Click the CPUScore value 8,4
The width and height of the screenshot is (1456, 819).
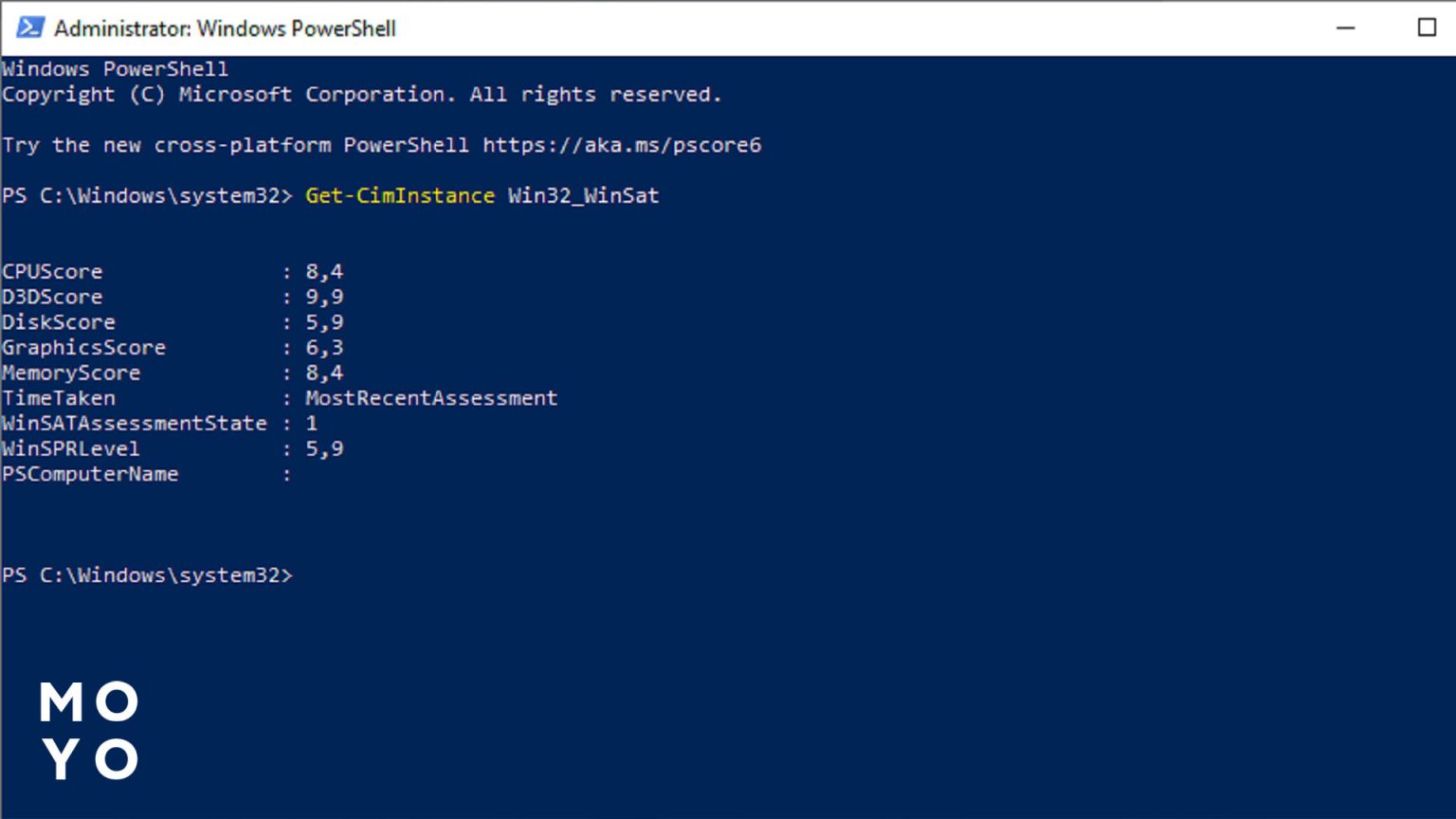coord(324,271)
